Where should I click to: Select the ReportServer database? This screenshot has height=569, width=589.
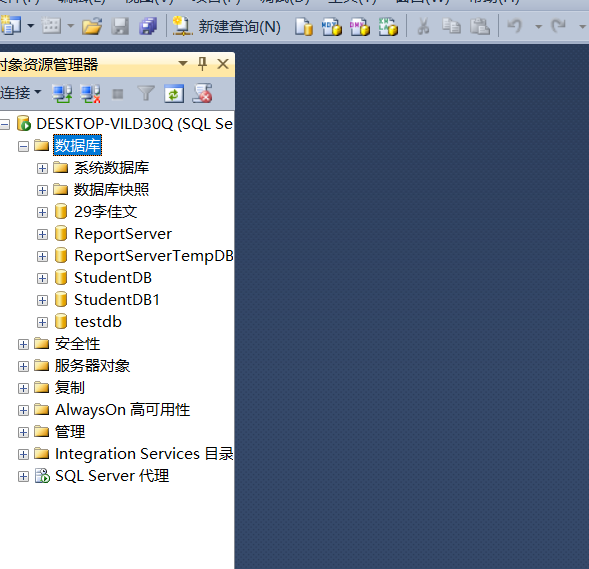coord(123,234)
